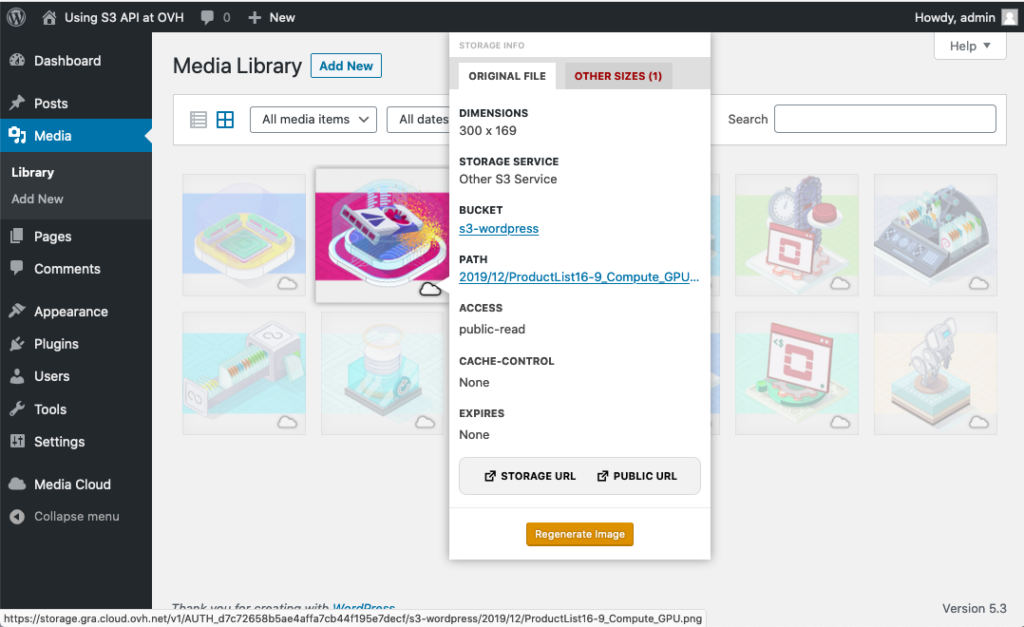Click the orange Regenerate Image button
The image size is (1024, 627).
(580, 534)
